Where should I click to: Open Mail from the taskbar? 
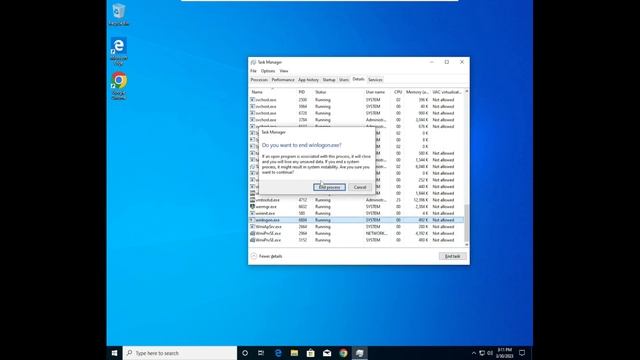pos(327,353)
